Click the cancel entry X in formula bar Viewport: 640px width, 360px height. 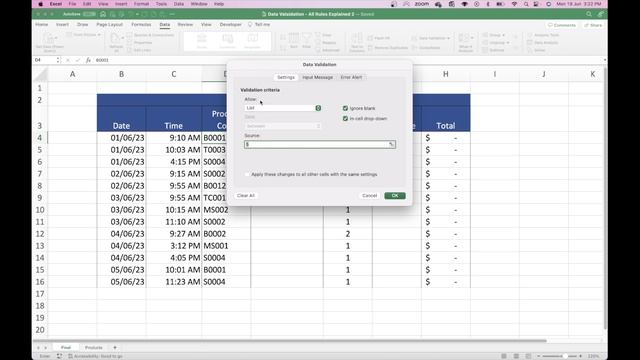coord(68,60)
